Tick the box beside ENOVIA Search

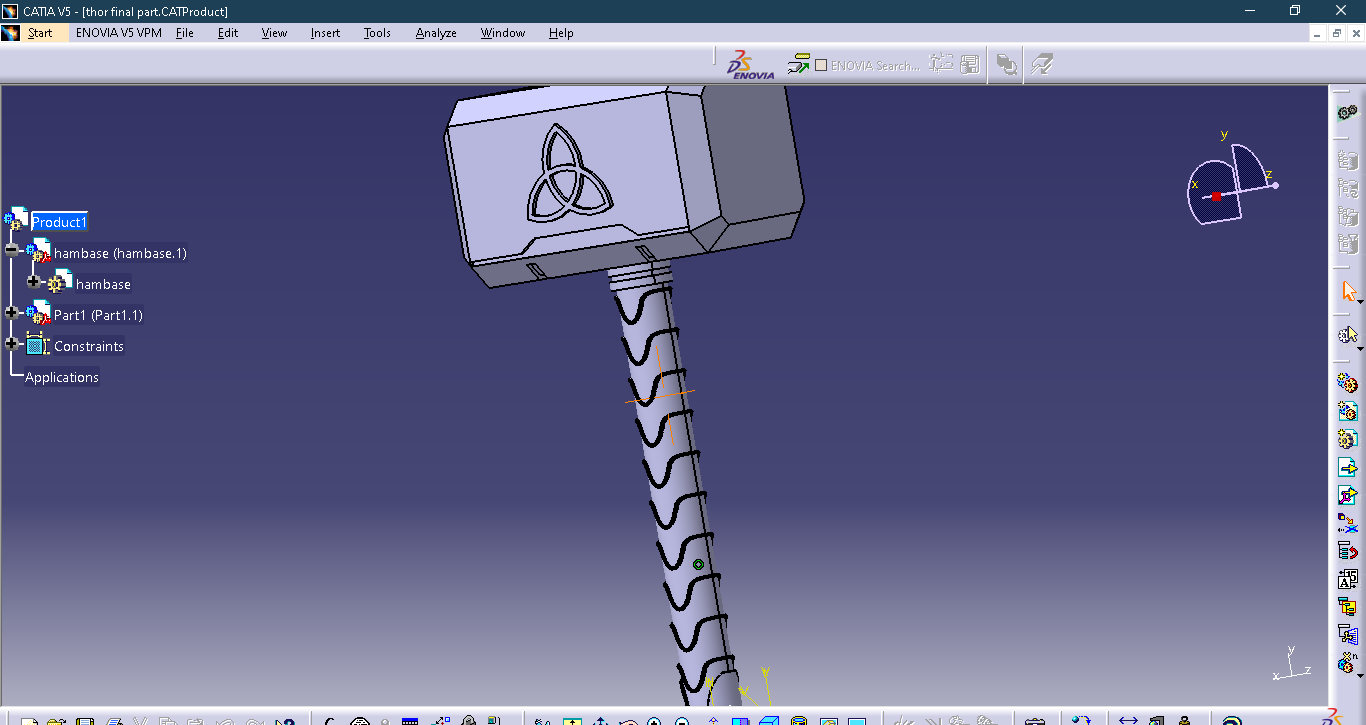click(821, 65)
